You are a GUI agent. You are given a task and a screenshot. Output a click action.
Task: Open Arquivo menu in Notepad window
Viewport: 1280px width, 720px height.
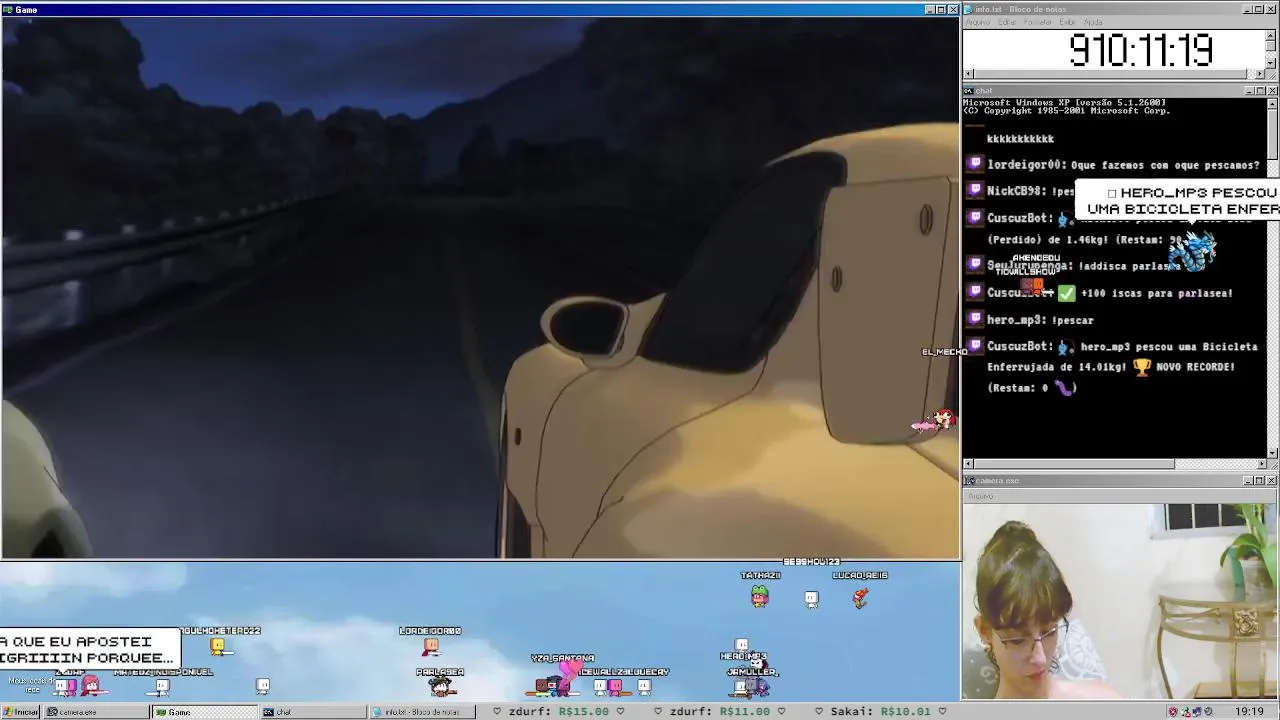click(977, 22)
